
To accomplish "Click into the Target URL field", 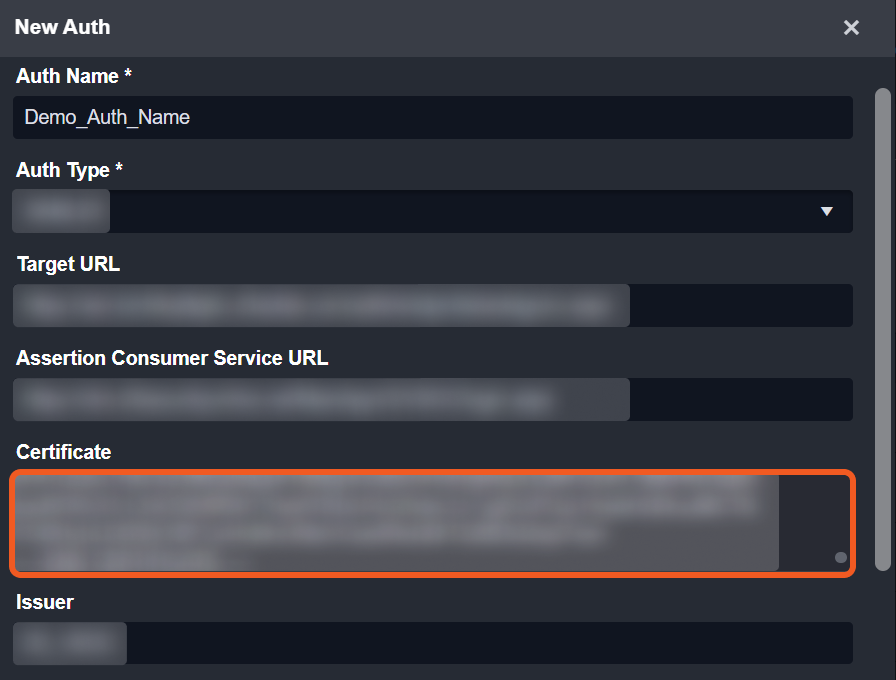I will coord(740,305).
